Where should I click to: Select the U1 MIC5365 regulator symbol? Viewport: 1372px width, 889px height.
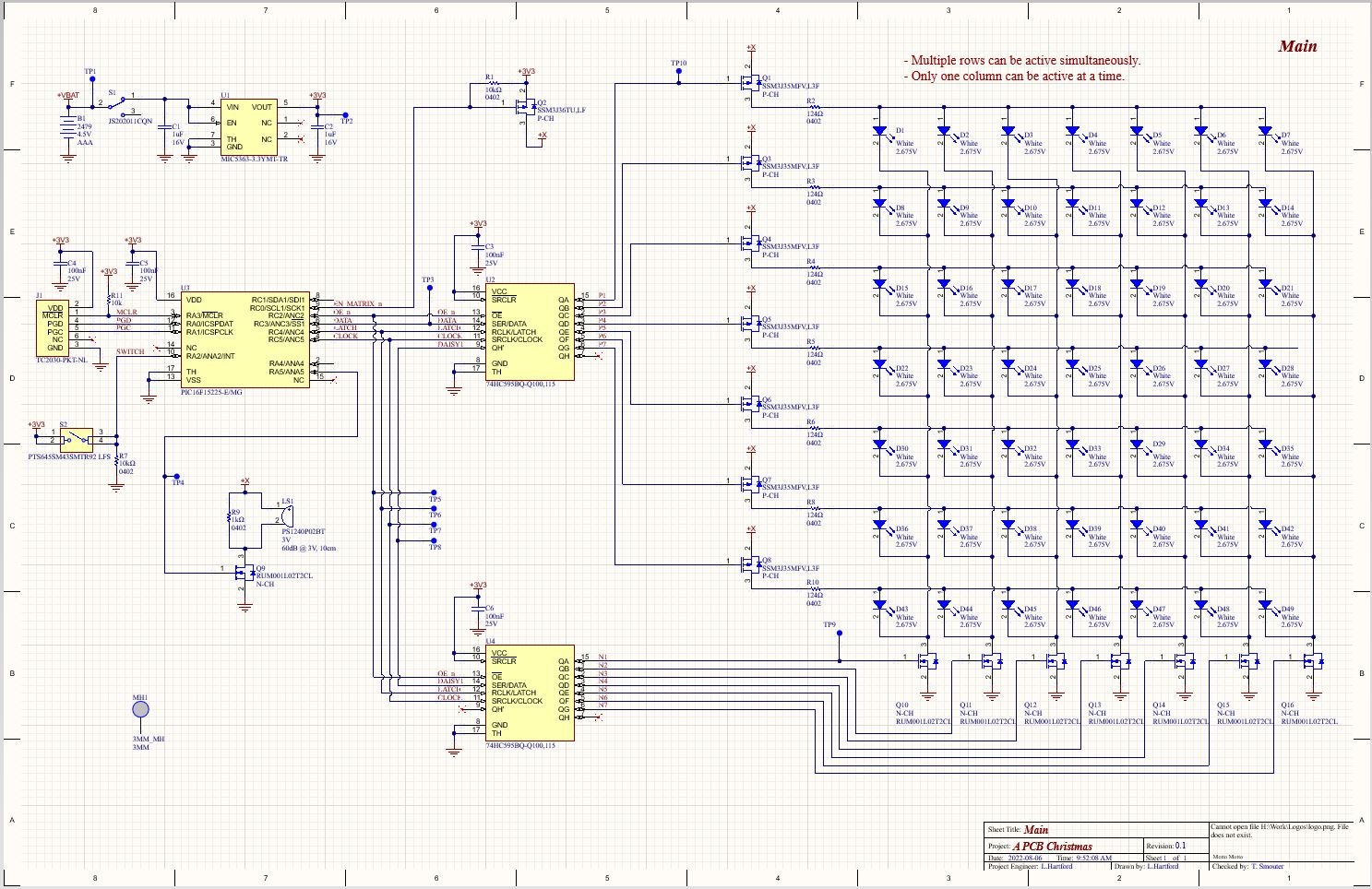click(x=249, y=126)
